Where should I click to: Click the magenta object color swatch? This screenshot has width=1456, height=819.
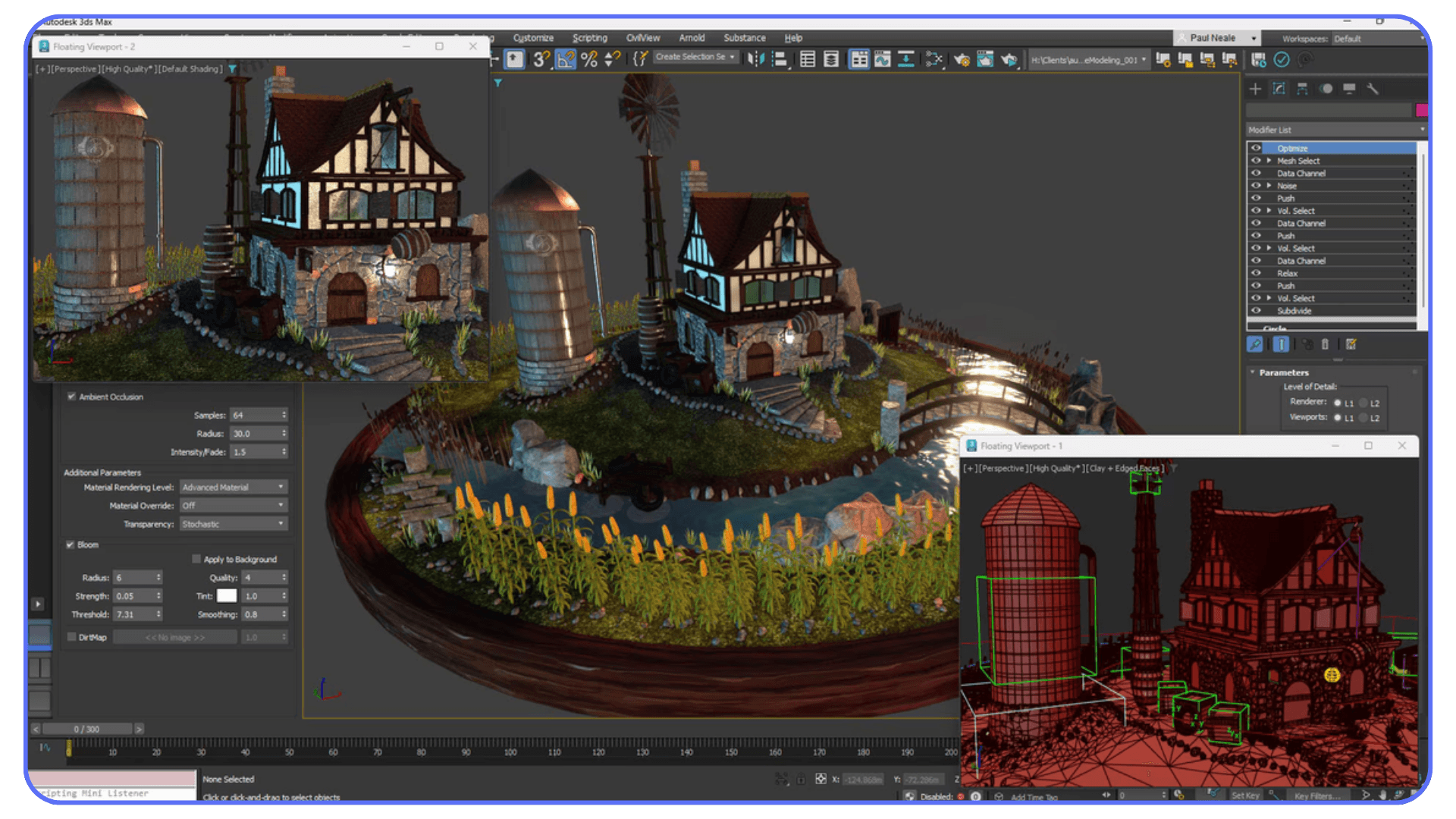click(x=1422, y=111)
